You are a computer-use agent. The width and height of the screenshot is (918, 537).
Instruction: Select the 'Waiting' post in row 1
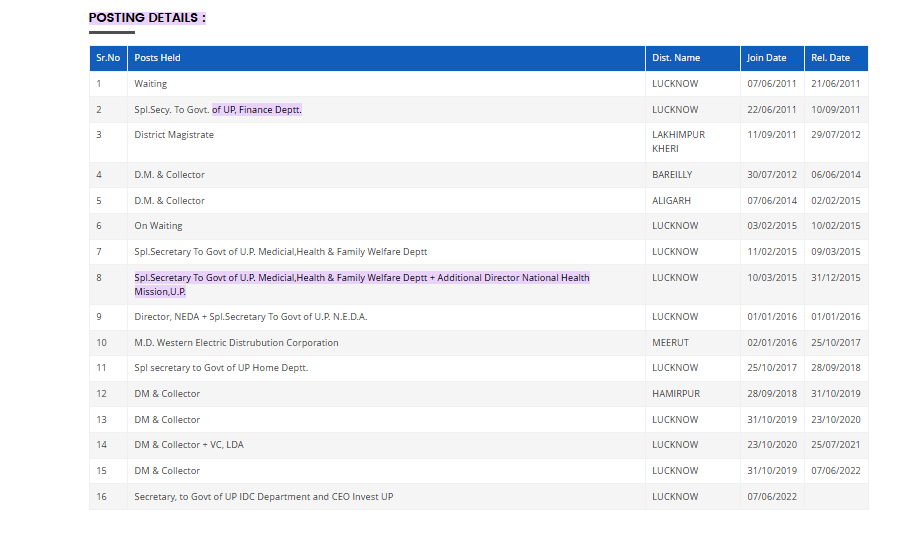pos(150,84)
